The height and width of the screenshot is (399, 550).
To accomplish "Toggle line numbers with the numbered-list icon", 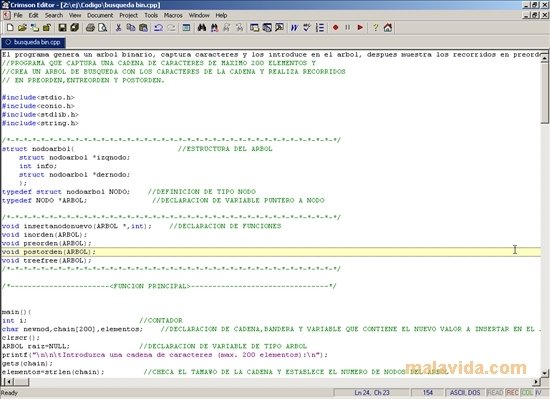I will click(x=320, y=27).
